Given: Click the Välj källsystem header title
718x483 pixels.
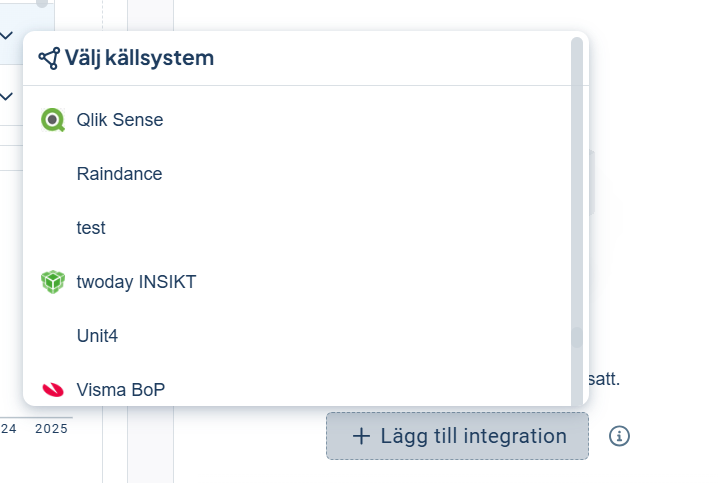Looking at the screenshot, I should click(x=139, y=58).
